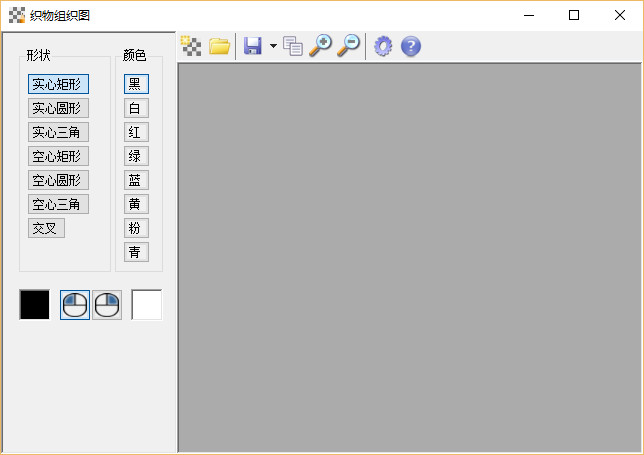Open help with the question mark icon

coord(410,46)
